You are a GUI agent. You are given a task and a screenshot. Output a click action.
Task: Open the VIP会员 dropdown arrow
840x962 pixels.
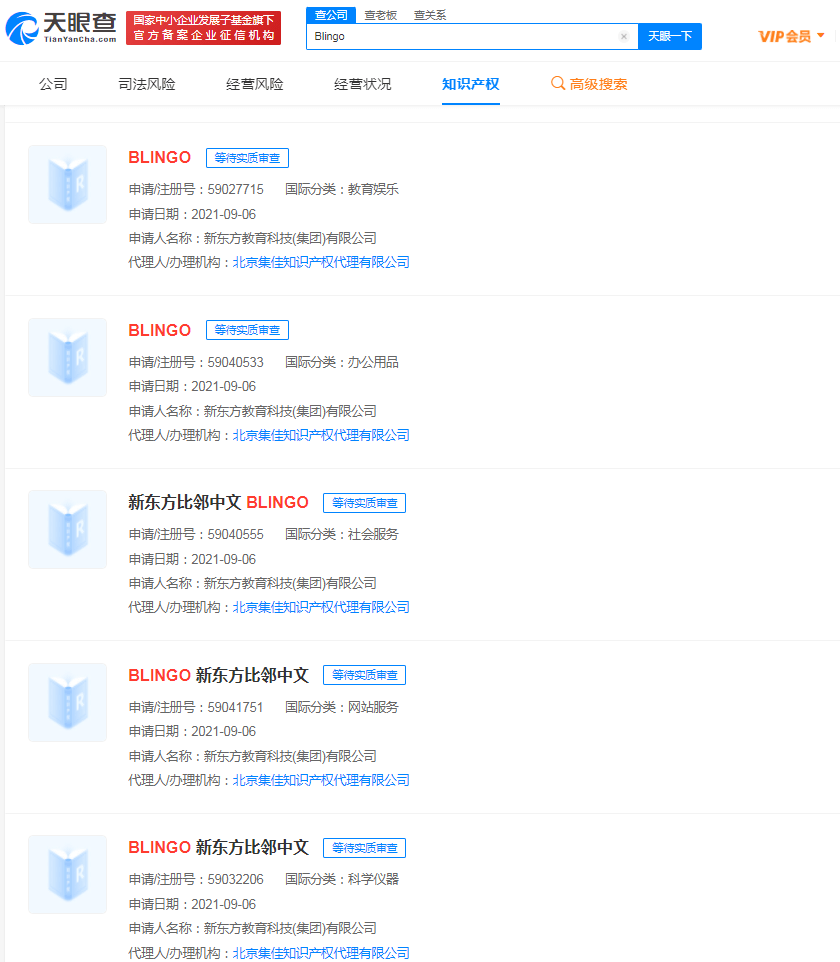tap(820, 35)
